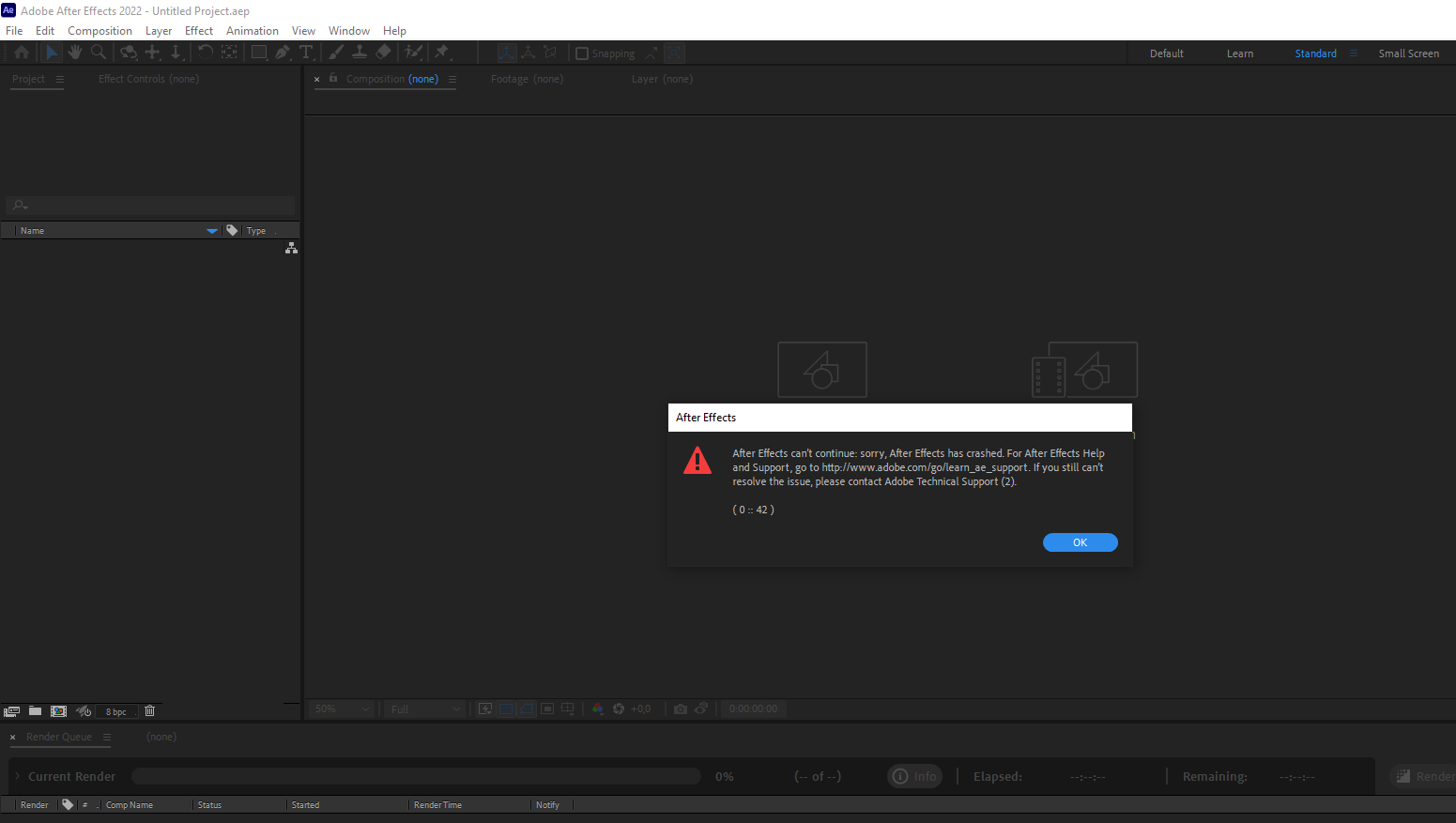Image resolution: width=1456 pixels, height=823 pixels.
Task: Switch to the Render Queue tab
Action: [60, 737]
